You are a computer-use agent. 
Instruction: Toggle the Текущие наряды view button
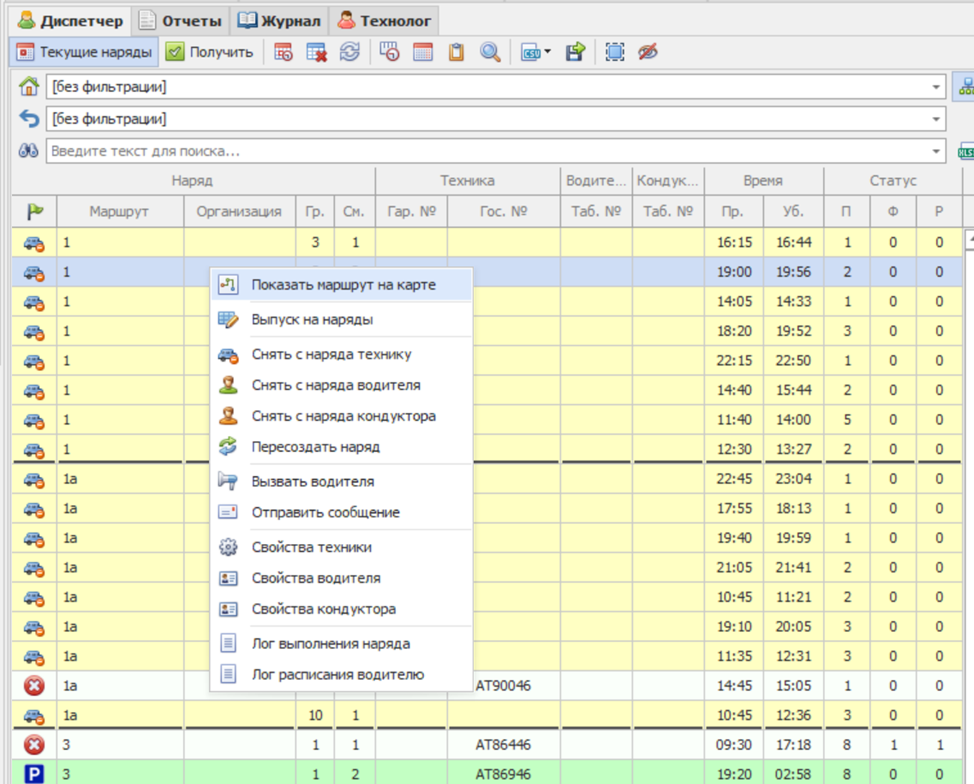click(84, 52)
